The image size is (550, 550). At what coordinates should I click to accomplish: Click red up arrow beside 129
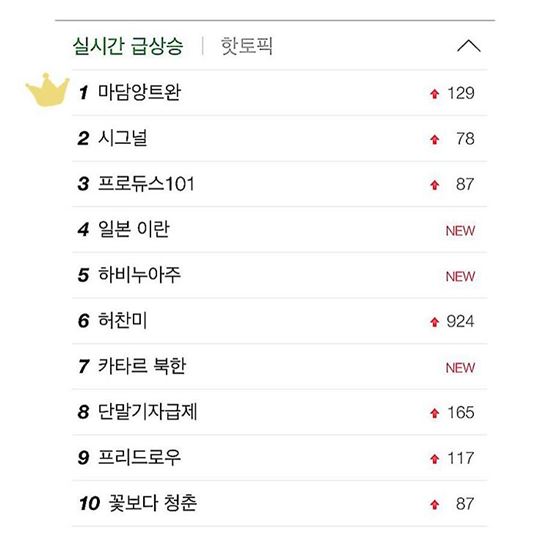tap(435, 94)
